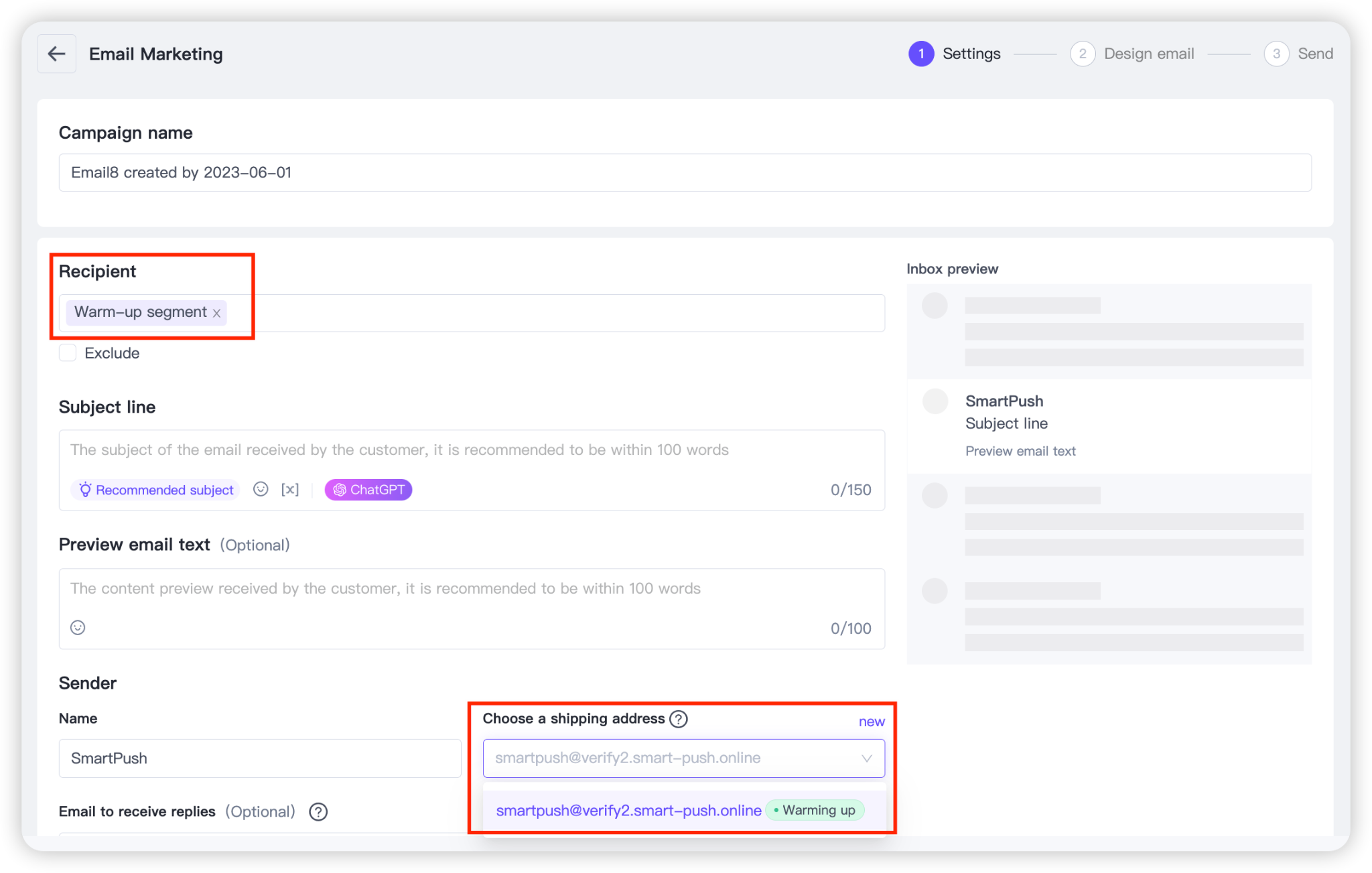The width and height of the screenshot is (1372, 873).
Task: Select smartpush@verify2.smart-push.online option
Action: (x=628, y=811)
